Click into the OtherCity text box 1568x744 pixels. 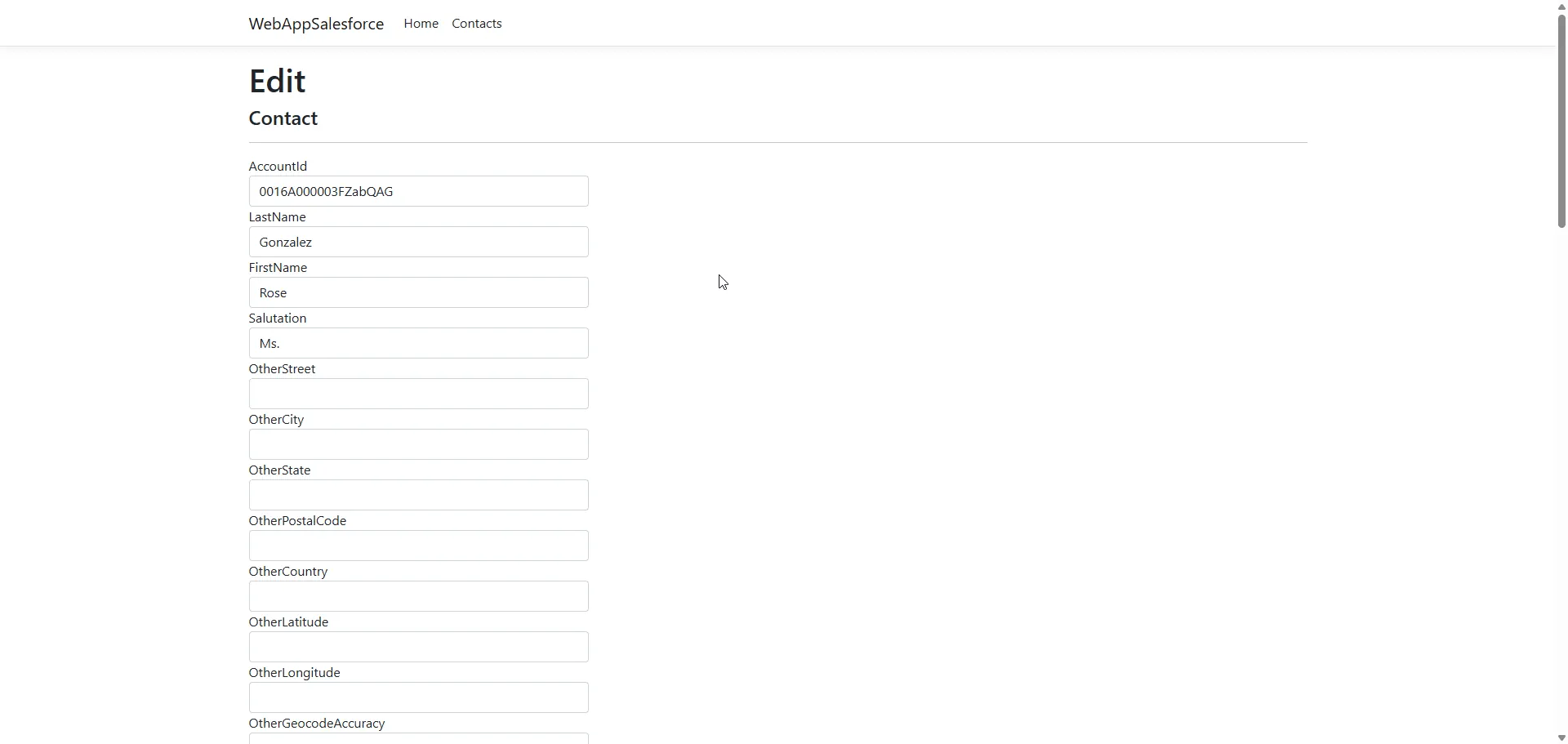tap(418, 444)
